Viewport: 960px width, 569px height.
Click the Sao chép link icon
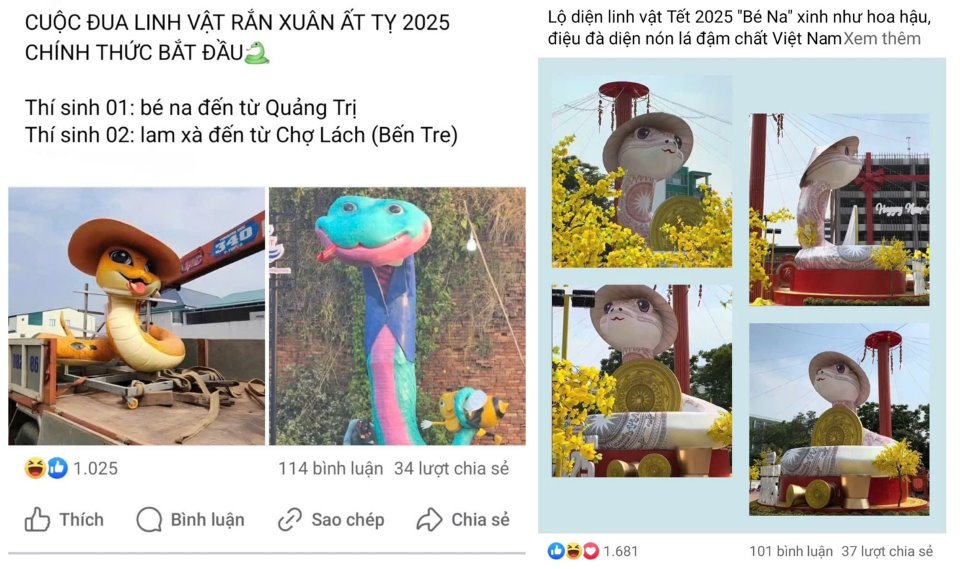[290, 519]
